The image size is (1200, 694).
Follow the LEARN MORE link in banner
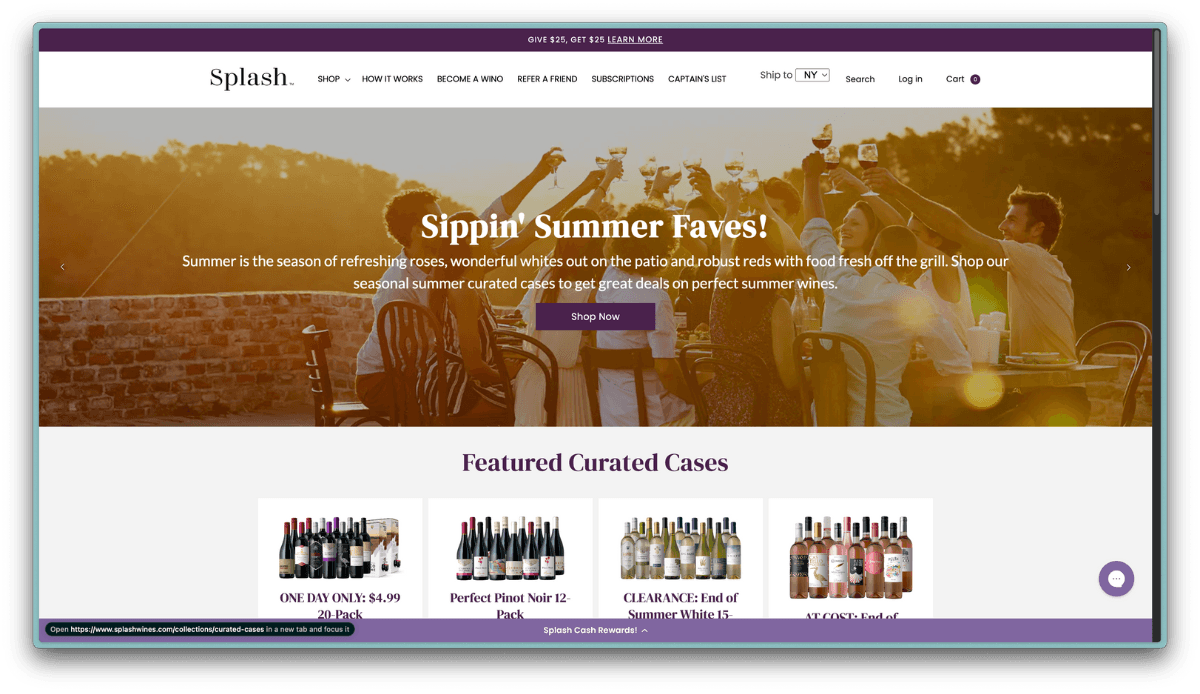coord(635,40)
